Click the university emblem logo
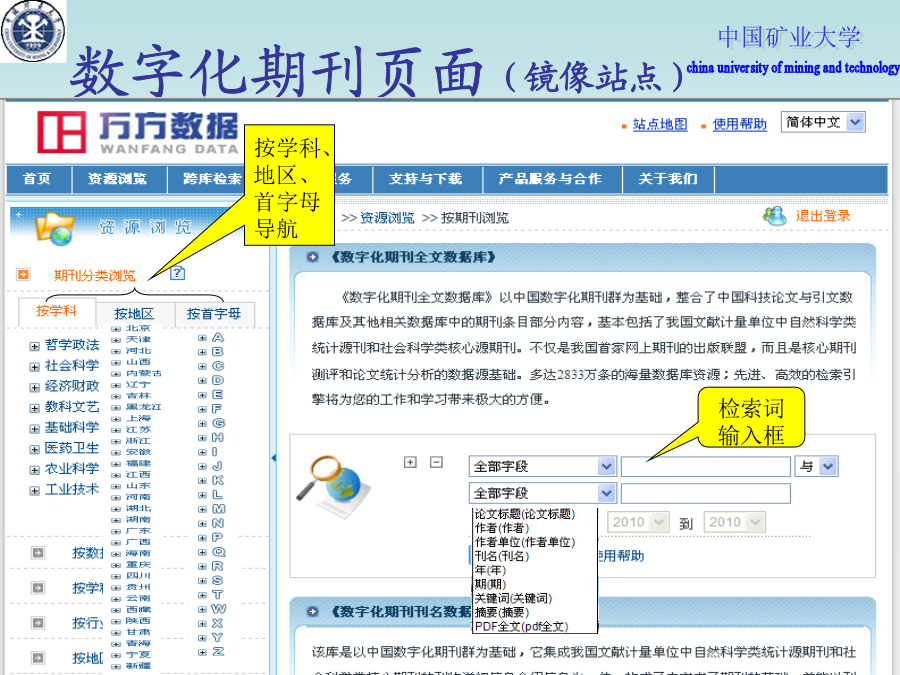 (33, 31)
